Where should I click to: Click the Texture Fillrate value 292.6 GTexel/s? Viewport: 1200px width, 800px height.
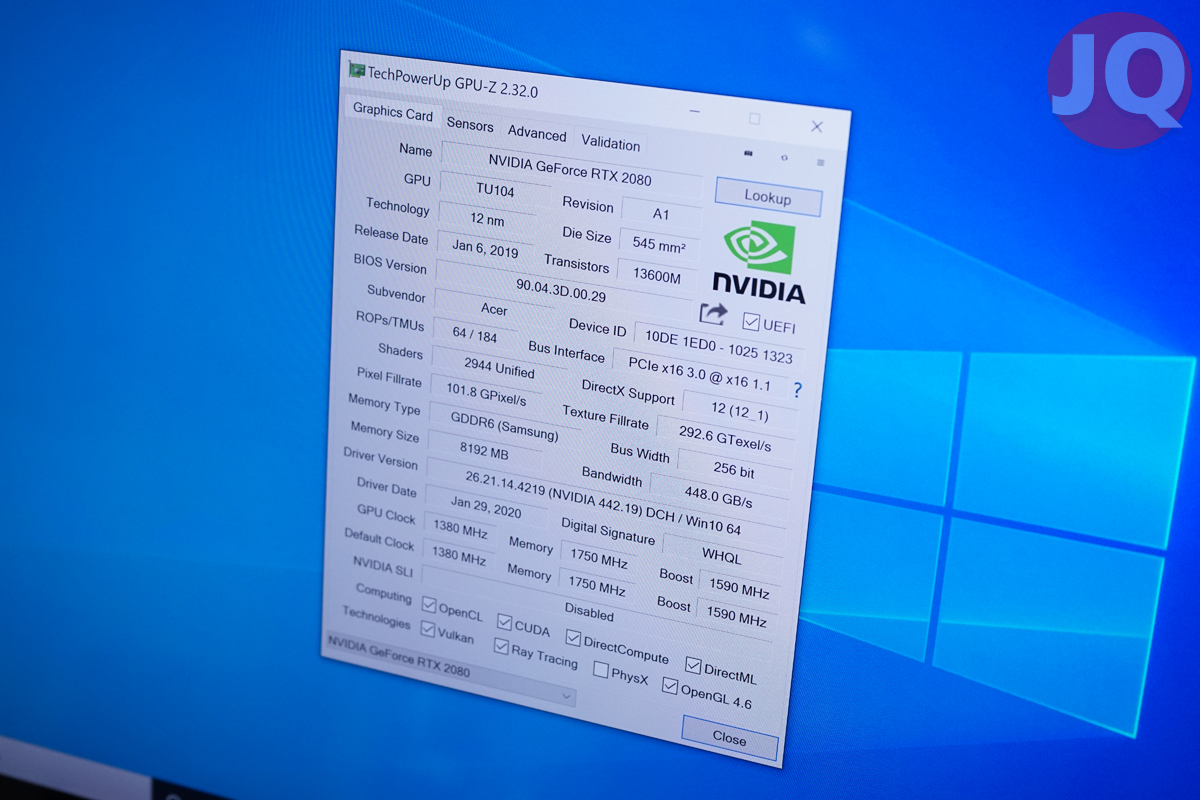(726, 437)
